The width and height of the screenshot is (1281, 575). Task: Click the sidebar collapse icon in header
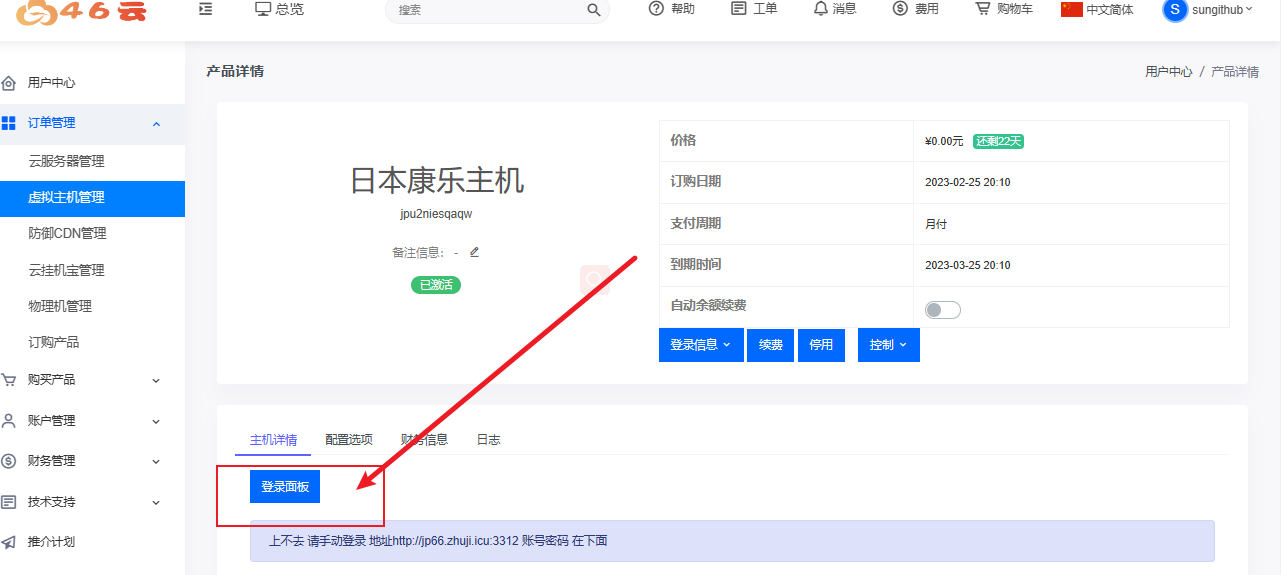pyautogui.click(x=205, y=9)
